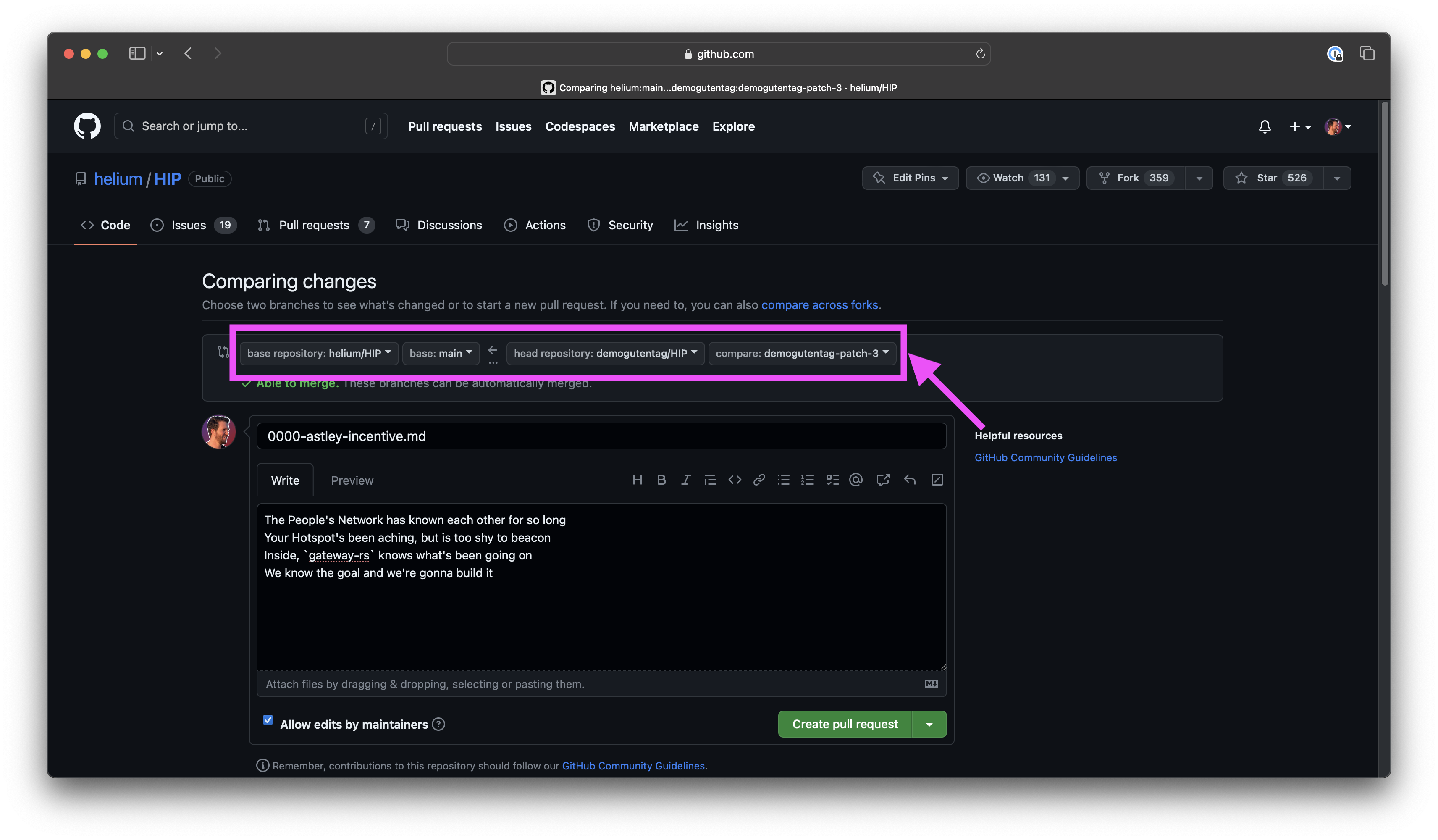The width and height of the screenshot is (1438, 840).
Task: Click the heading formatting icon
Action: [x=638, y=480]
